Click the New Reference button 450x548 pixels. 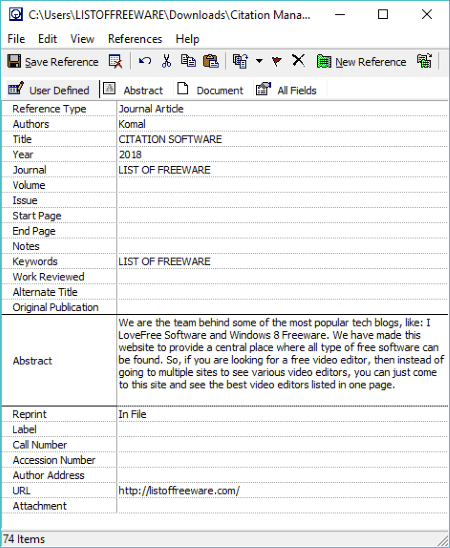pyautogui.click(x=362, y=62)
